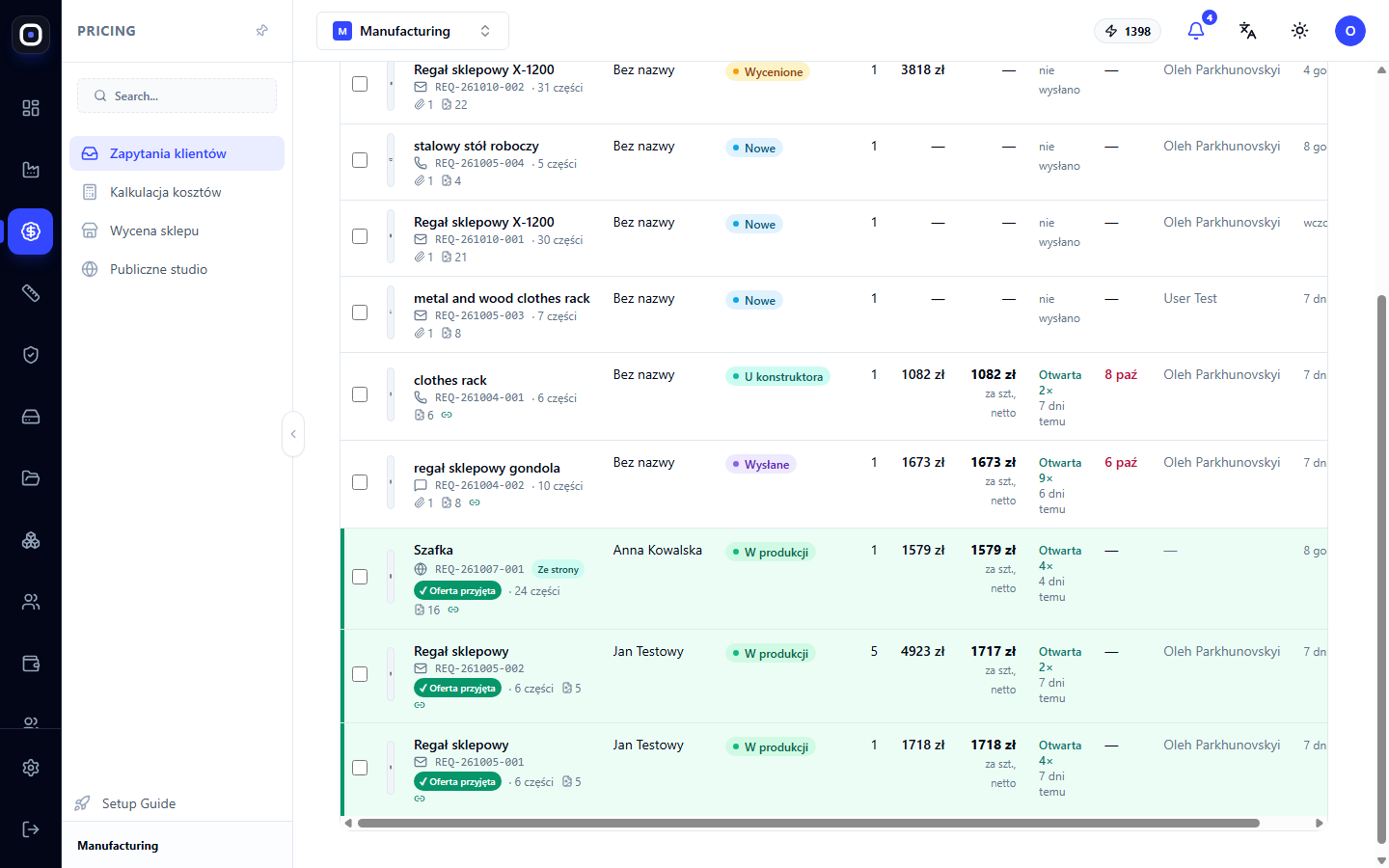Pin the Pricing panel

coord(262,31)
